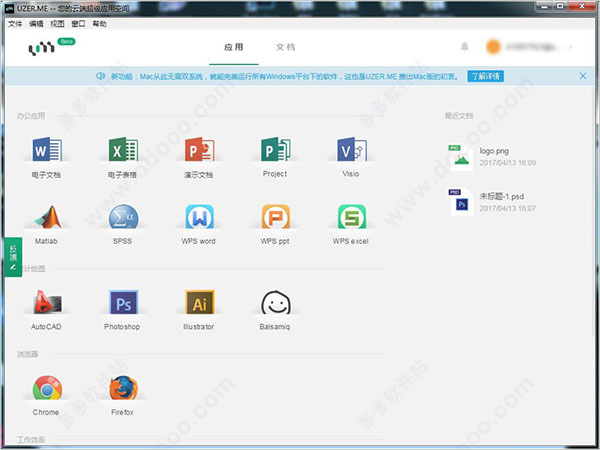
Task: Expand the user account dropdown arrow
Action: click(571, 47)
